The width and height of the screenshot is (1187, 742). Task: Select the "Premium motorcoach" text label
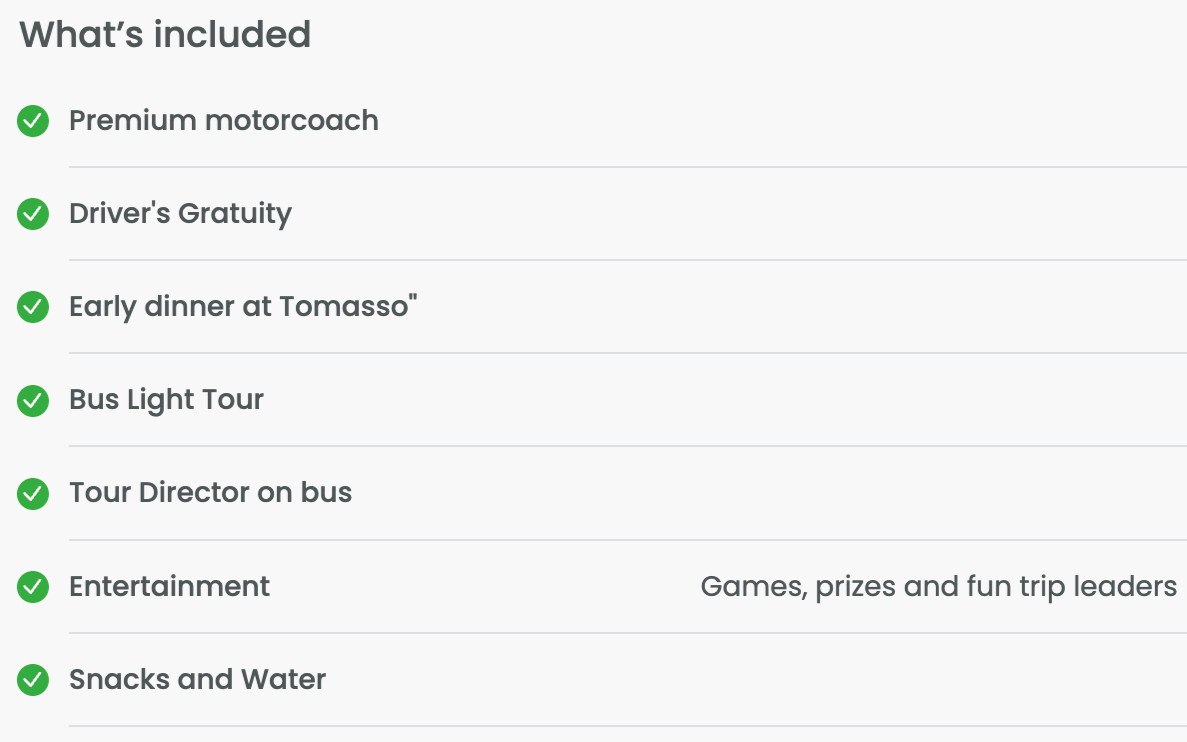(x=224, y=121)
